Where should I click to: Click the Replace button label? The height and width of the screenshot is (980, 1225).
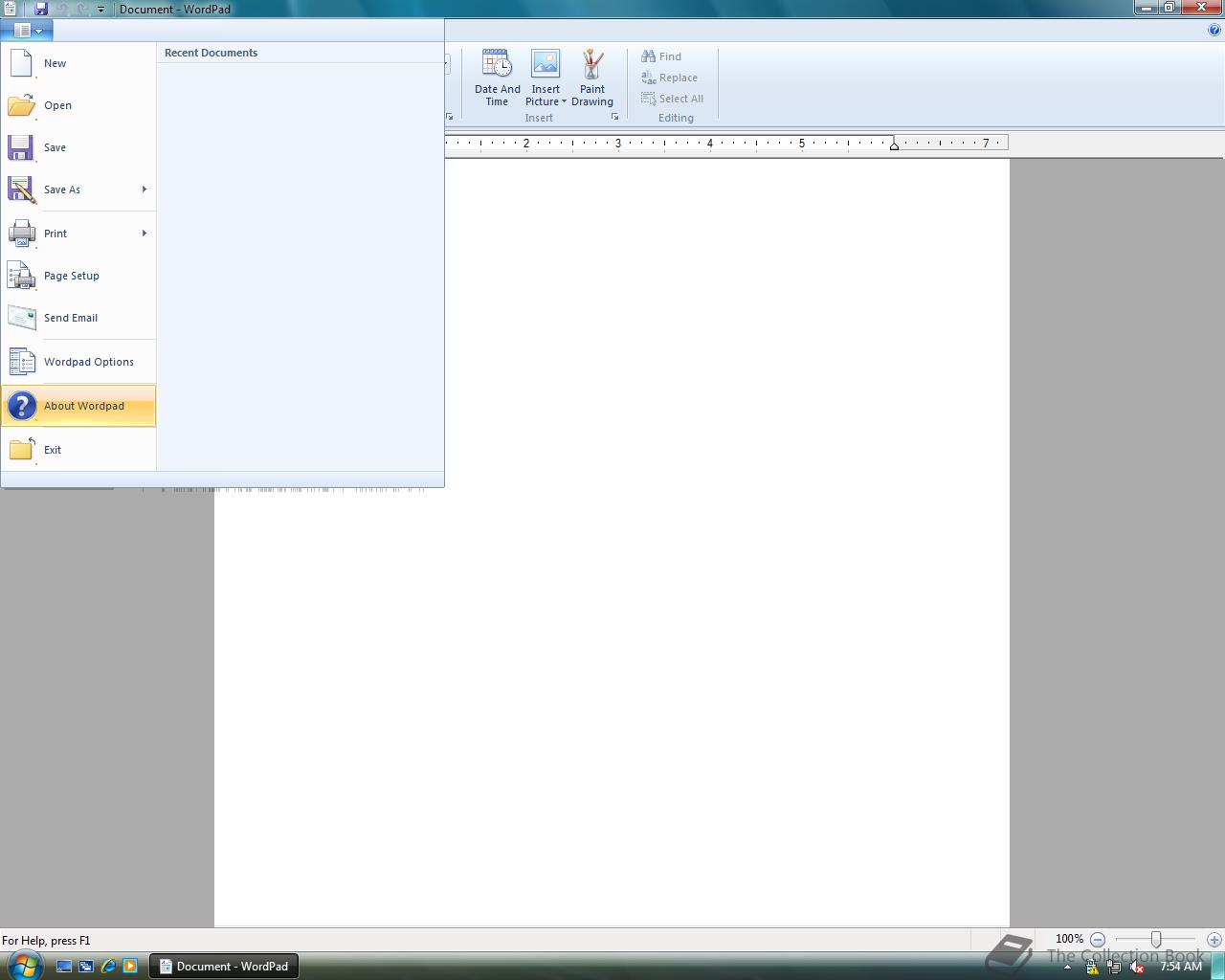click(x=678, y=78)
